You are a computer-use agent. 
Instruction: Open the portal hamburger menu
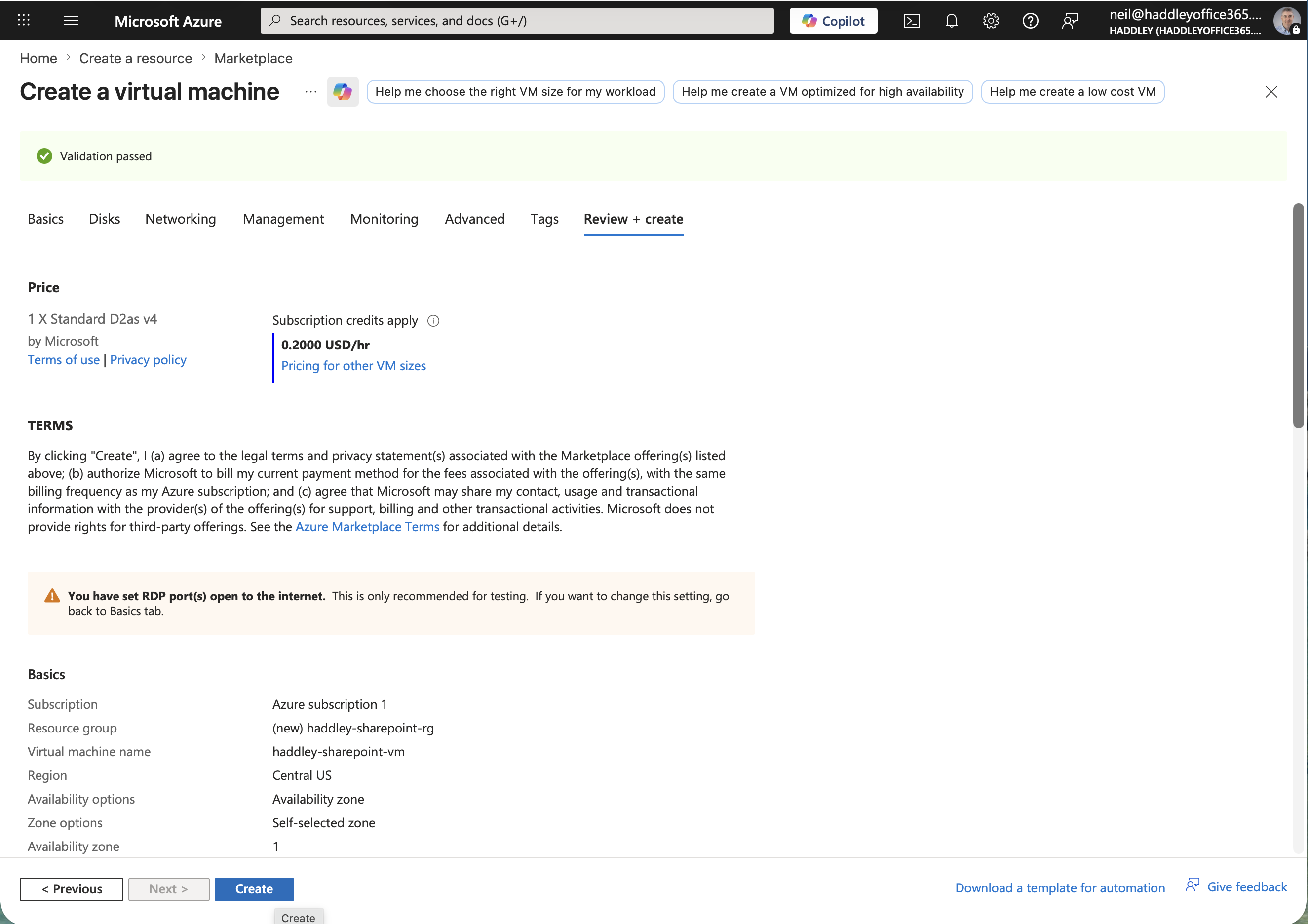(x=71, y=21)
